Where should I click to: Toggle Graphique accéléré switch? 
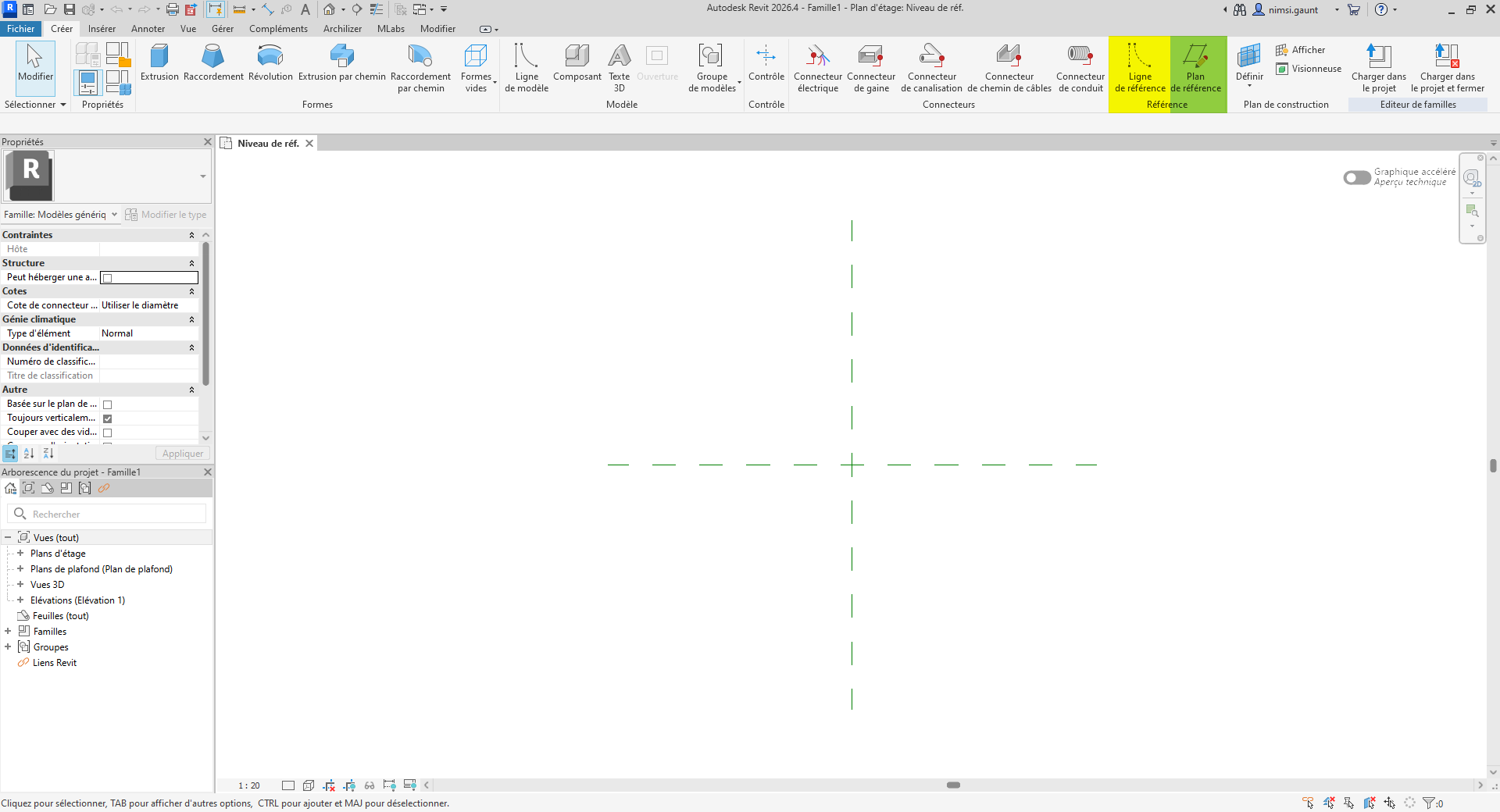coord(1357,178)
